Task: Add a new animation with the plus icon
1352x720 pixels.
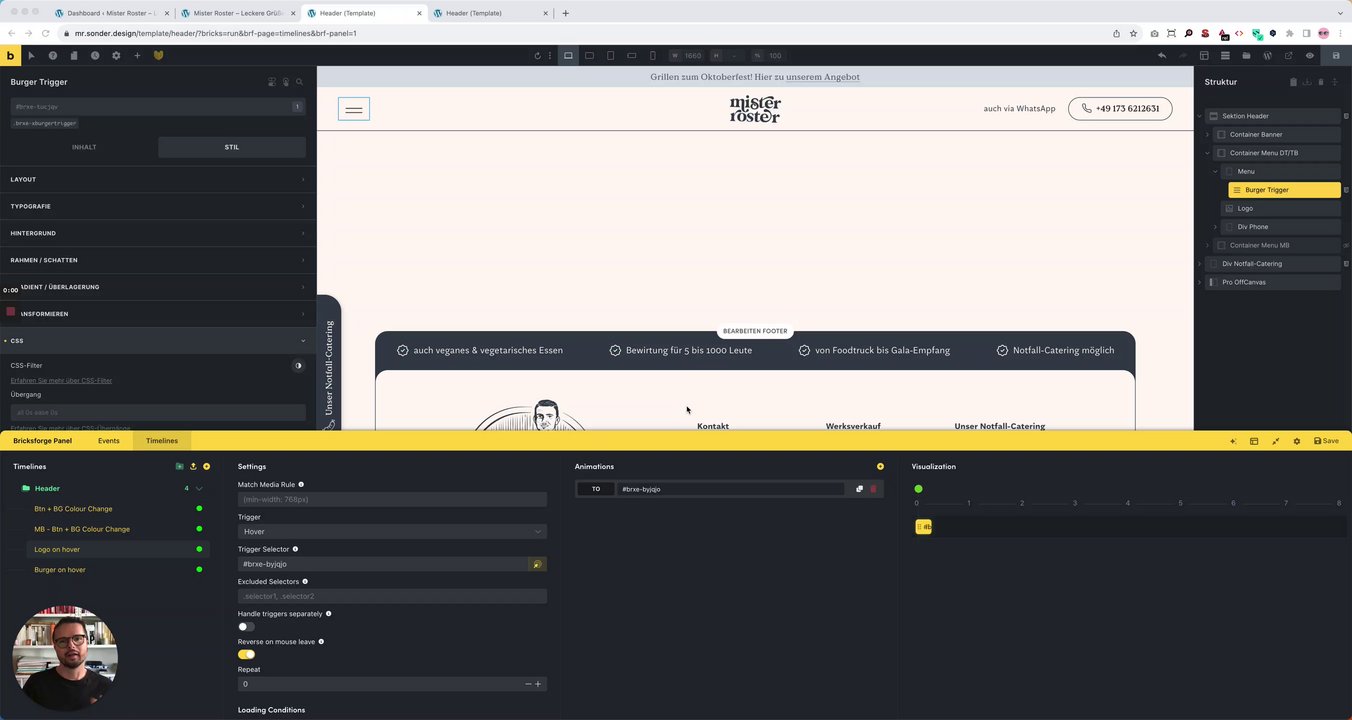Action: coord(880,467)
